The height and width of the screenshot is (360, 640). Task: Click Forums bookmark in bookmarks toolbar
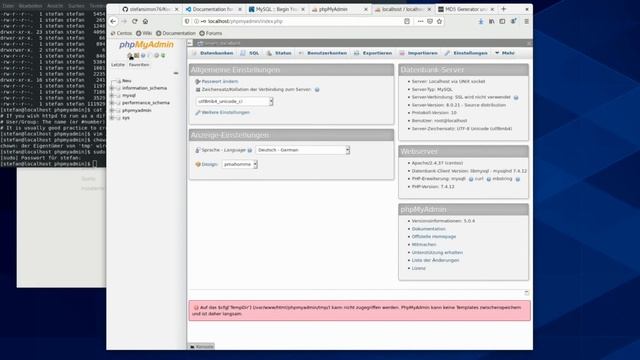click(x=211, y=33)
